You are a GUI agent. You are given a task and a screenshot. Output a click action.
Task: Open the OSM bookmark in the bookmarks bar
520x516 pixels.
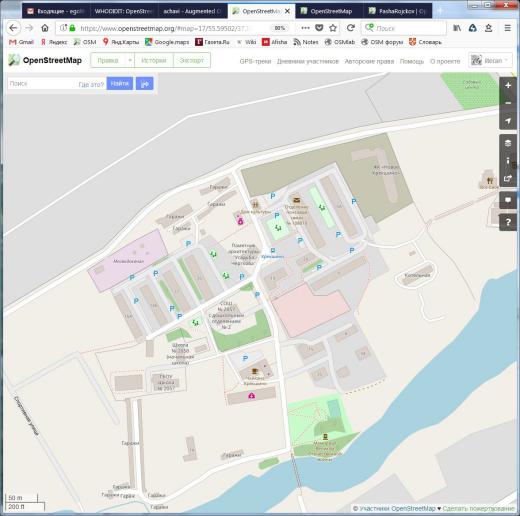point(85,42)
